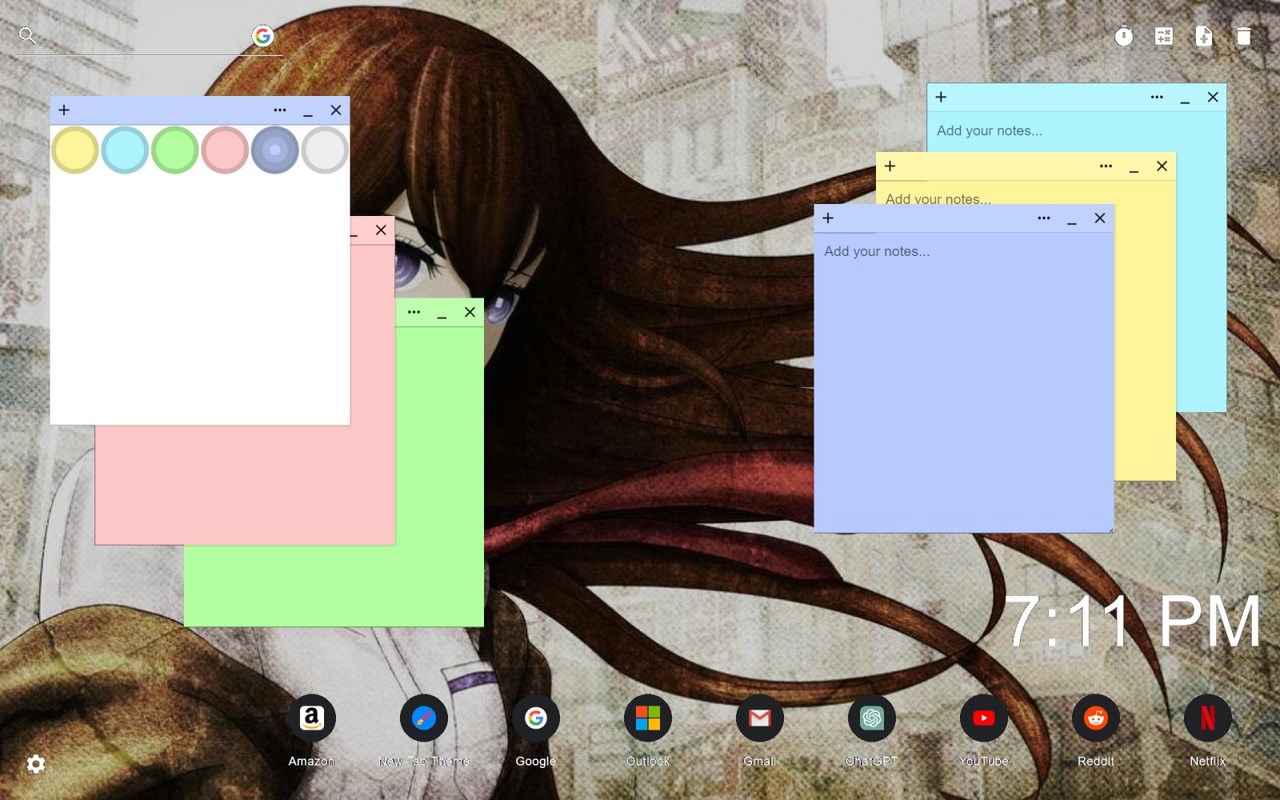The height and width of the screenshot is (800, 1280).
Task: Click 'Add your notes...' in the cyan note
Action: (989, 131)
